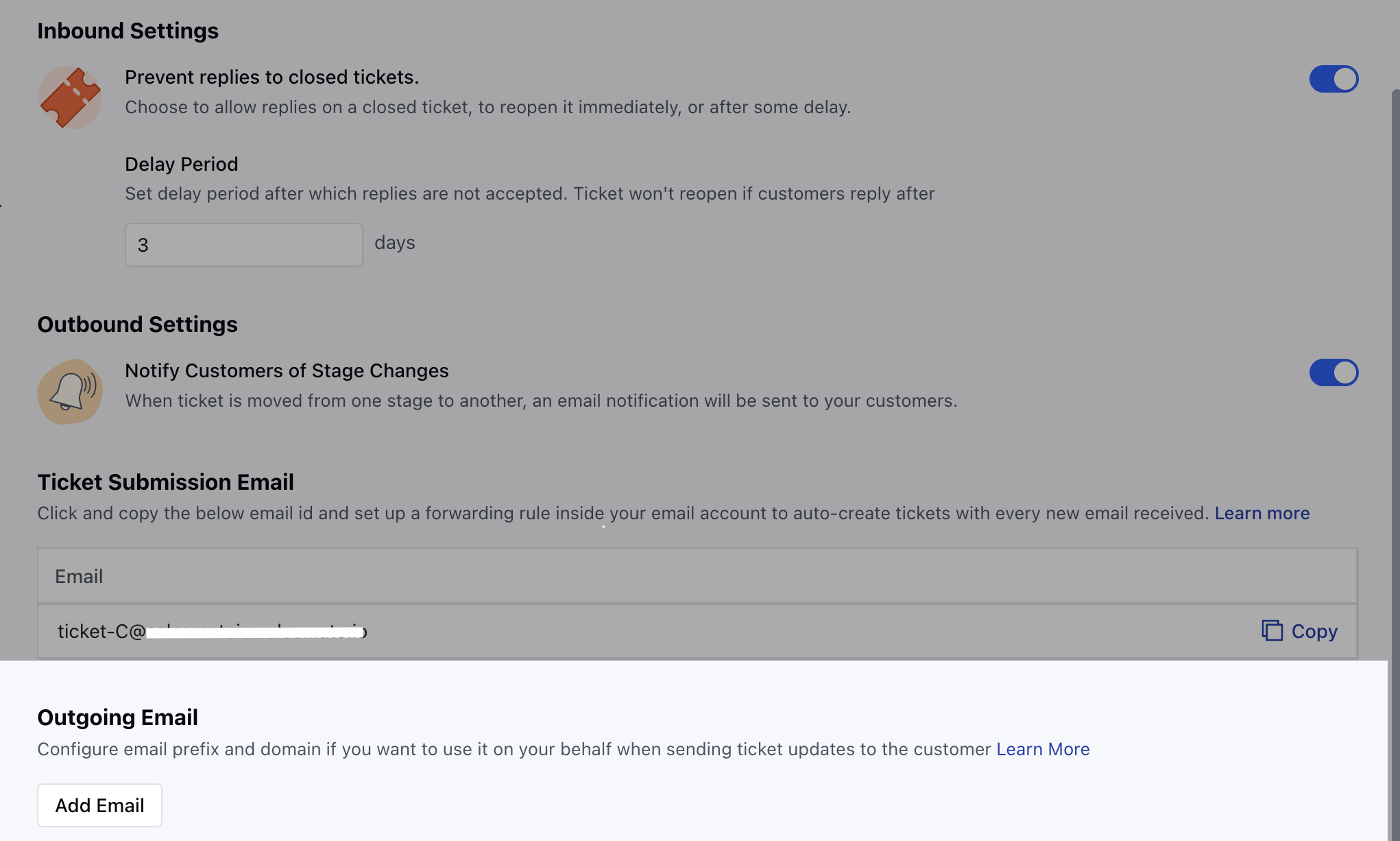Viewport: 1400px width, 841px height.
Task: Disable the "Prevent replies to closed tickets" toggle
Action: 1333,79
